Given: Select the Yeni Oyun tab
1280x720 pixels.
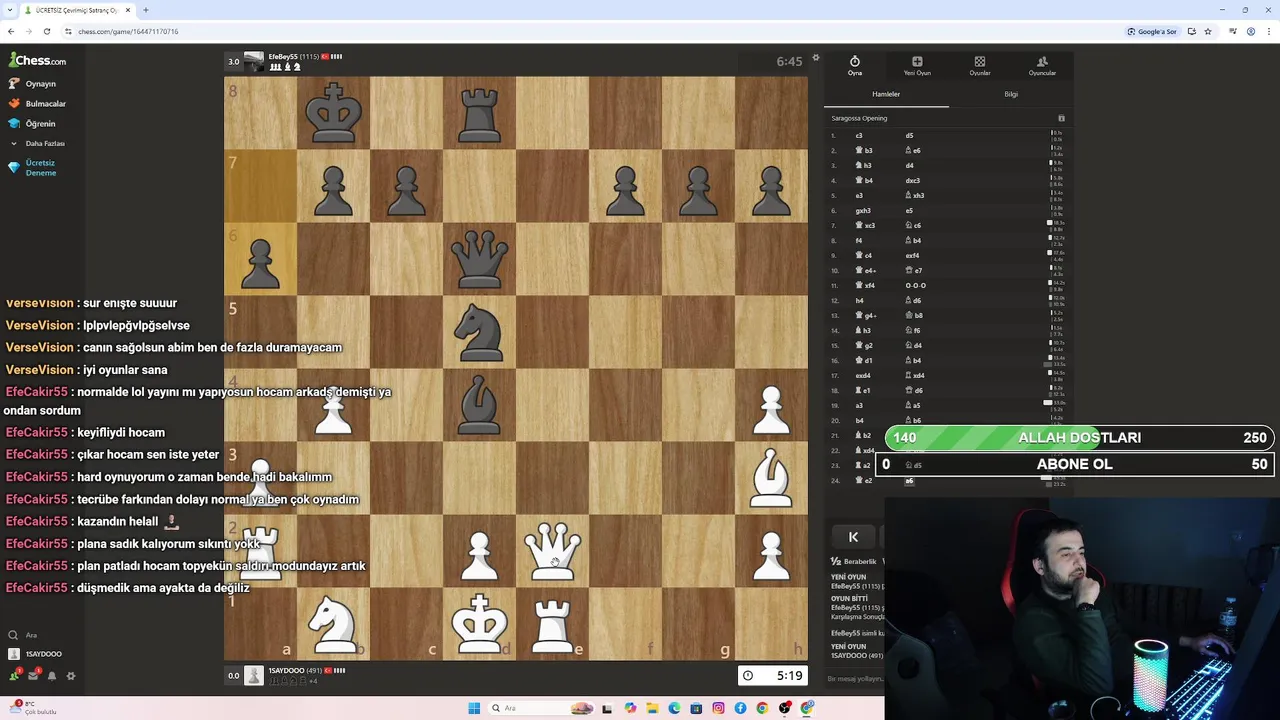Looking at the screenshot, I should pyautogui.click(x=917, y=66).
